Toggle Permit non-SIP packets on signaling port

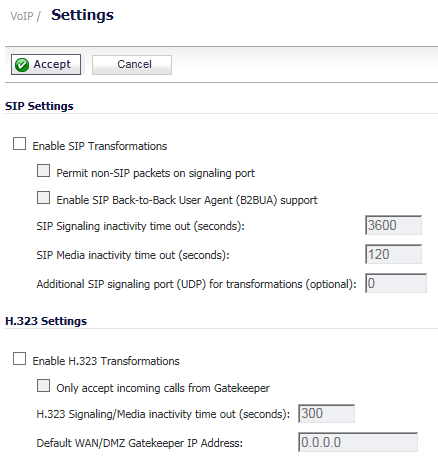43,171
